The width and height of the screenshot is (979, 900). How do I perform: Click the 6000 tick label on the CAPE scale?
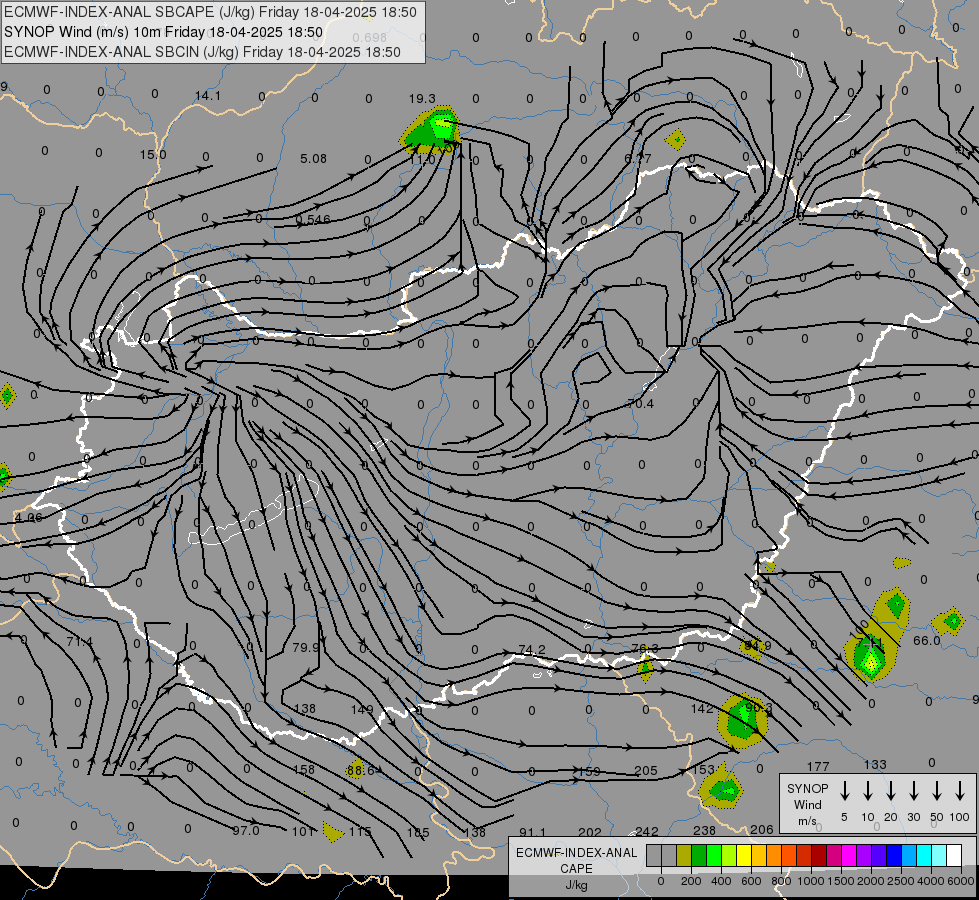pos(960,881)
